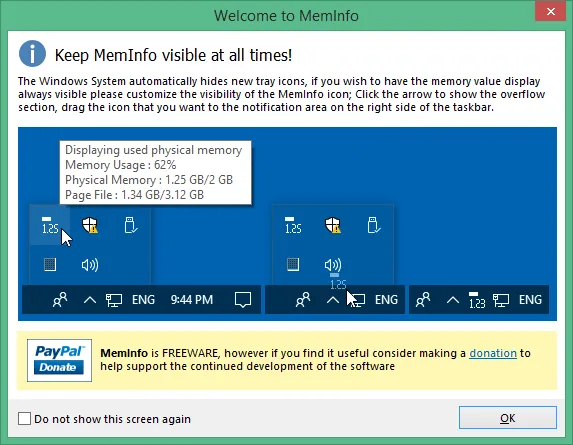Expand the overflow arrow beside 9:44 PM taskbar
The height and width of the screenshot is (445, 573).
pyautogui.click(x=90, y=300)
